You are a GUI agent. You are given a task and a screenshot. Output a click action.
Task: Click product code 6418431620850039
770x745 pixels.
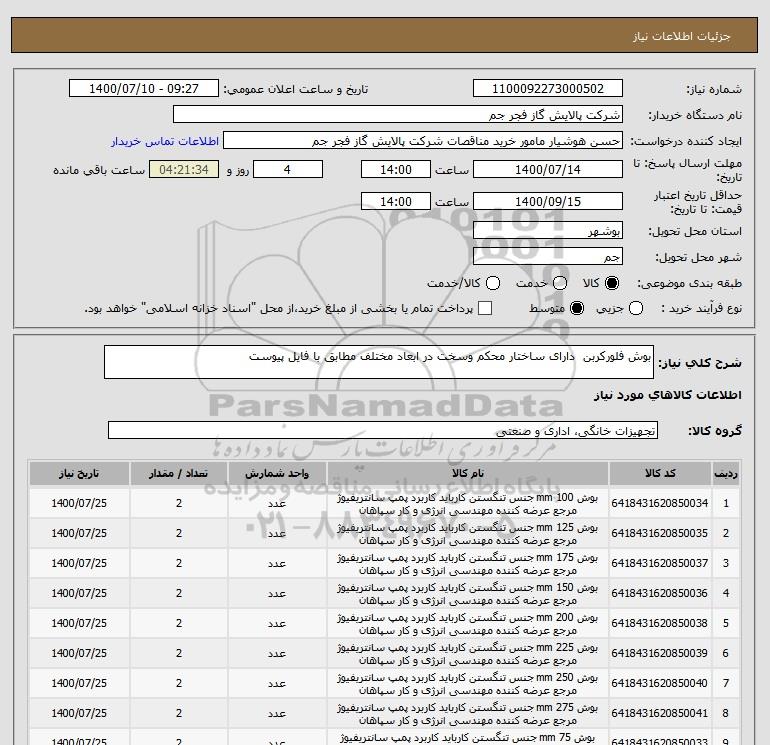(660, 653)
